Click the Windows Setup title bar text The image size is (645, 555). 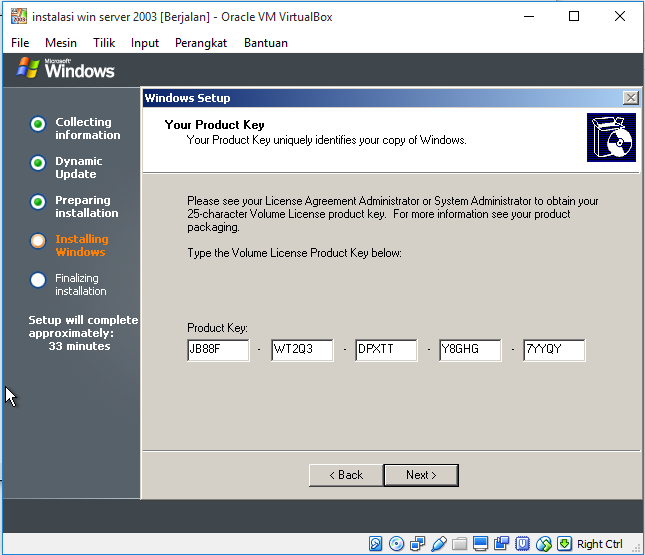pyautogui.click(x=188, y=98)
